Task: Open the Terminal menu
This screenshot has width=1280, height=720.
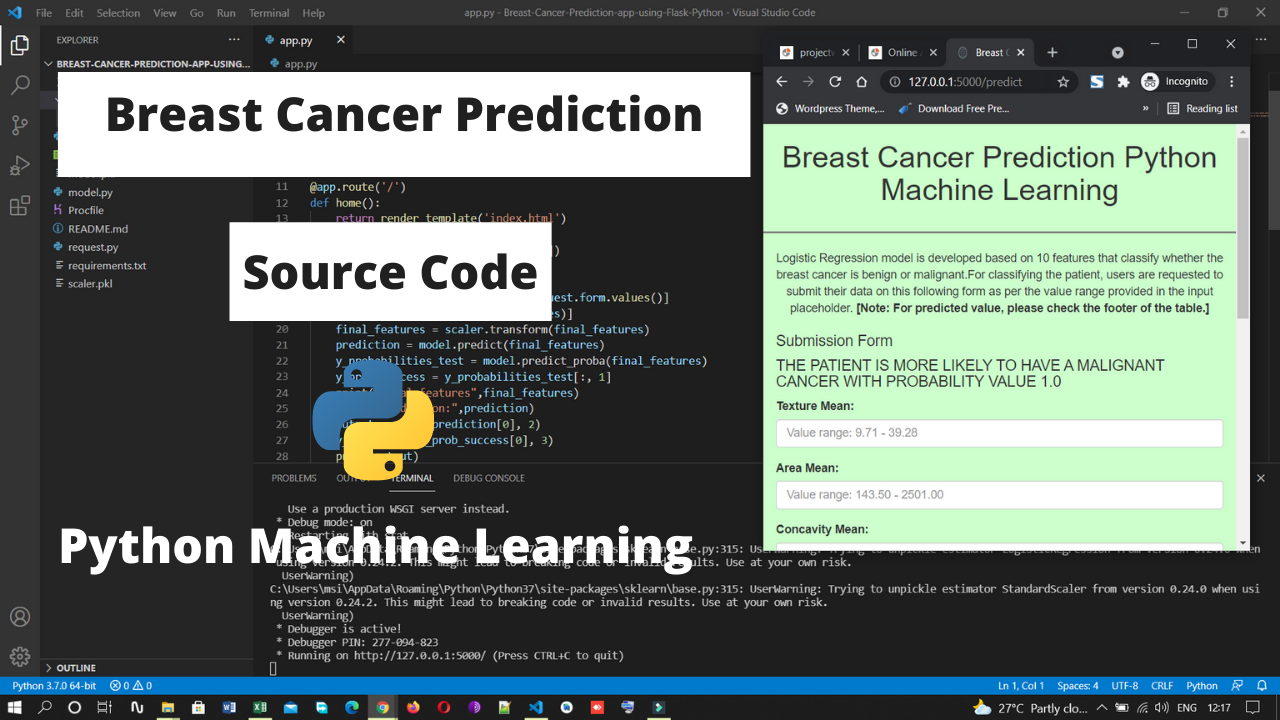Action: [269, 13]
